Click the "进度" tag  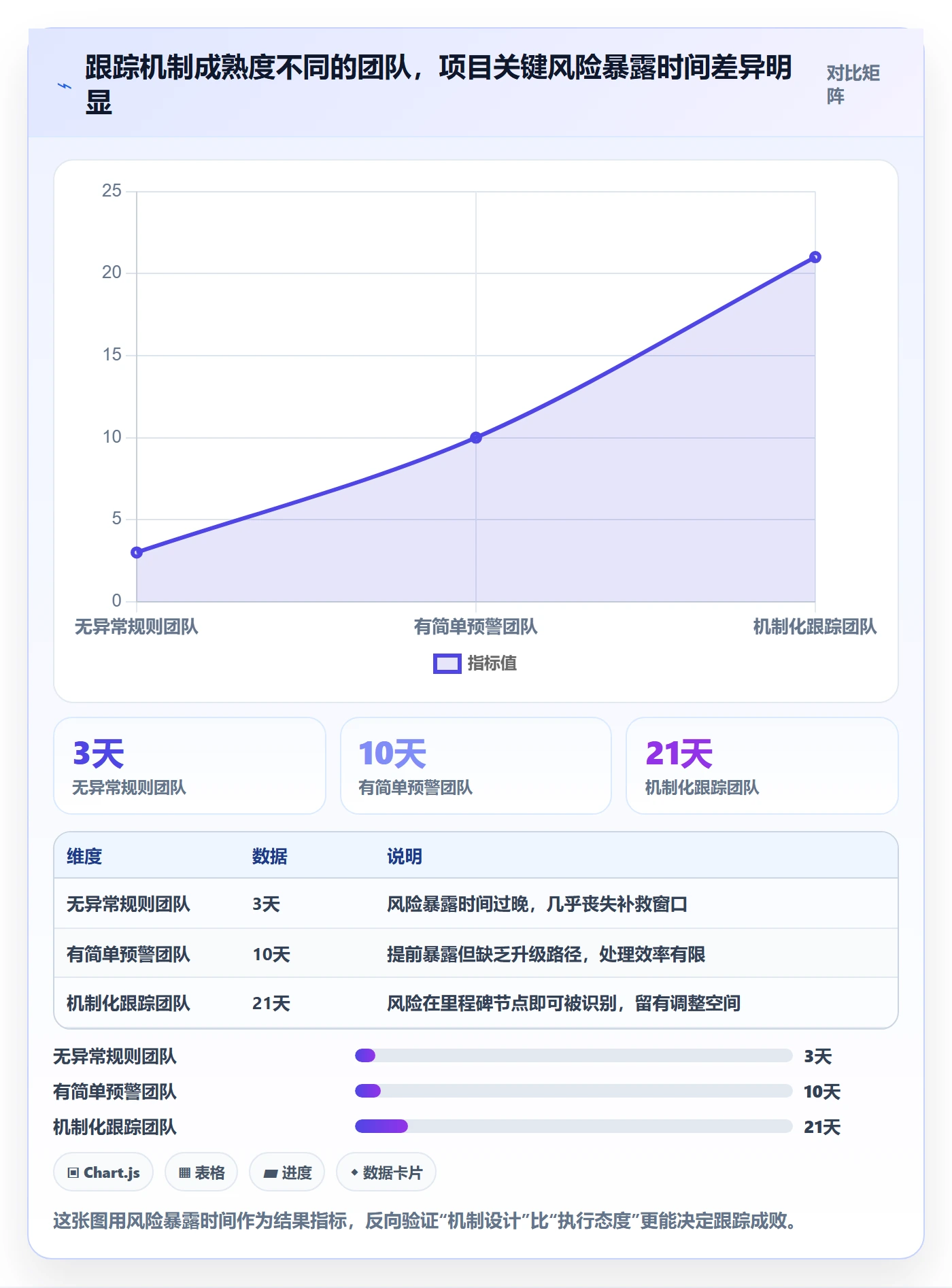click(x=287, y=1172)
